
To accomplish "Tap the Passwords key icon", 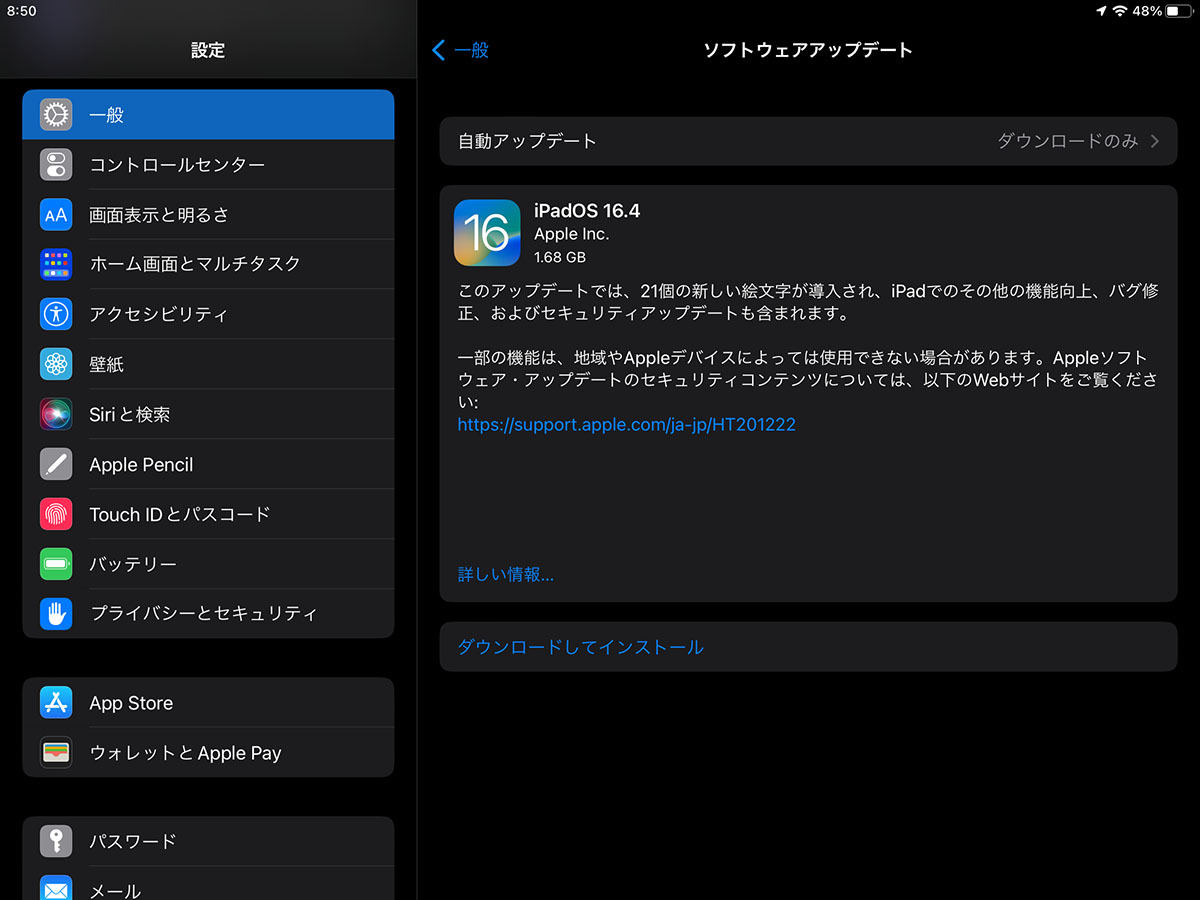I will click(56, 841).
